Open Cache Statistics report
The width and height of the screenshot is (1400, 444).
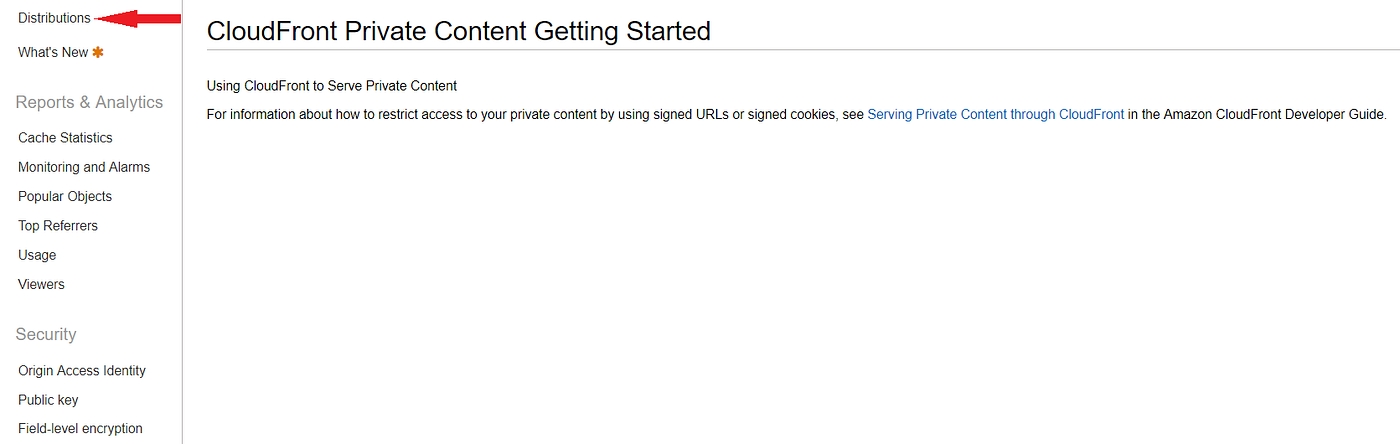(x=65, y=138)
